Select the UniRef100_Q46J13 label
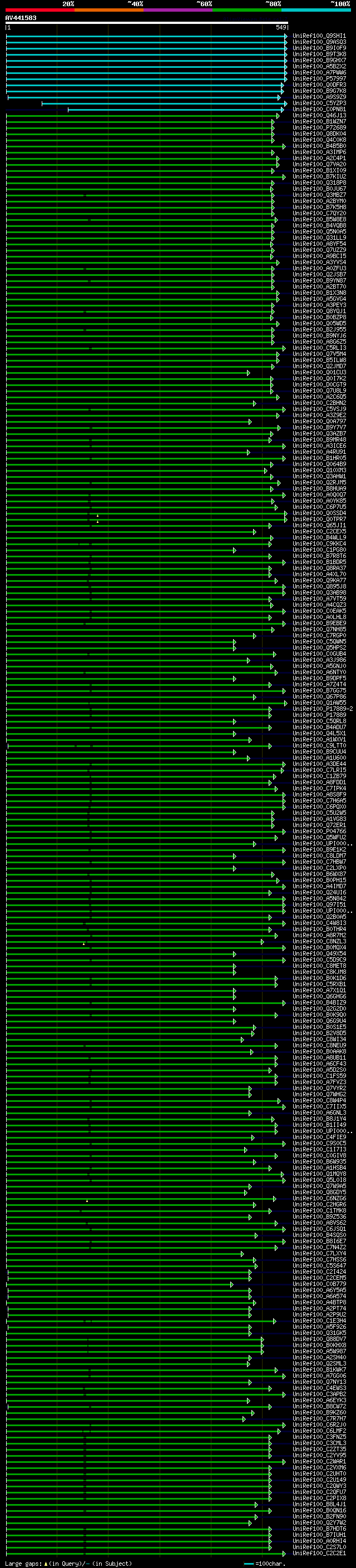The width and height of the screenshot is (356, 1568). (319, 116)
